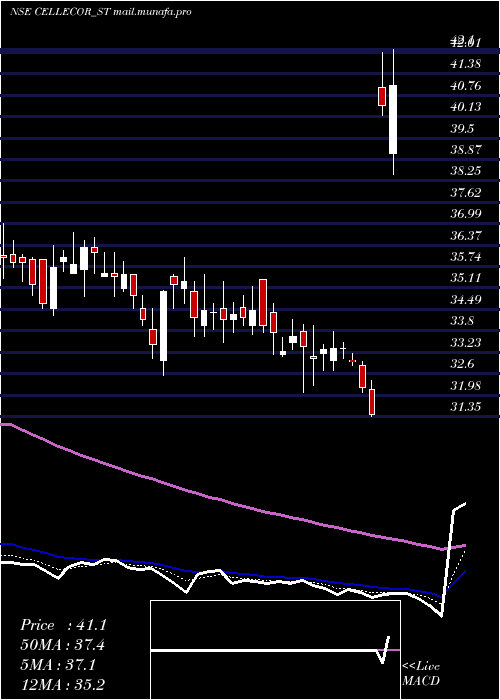The height and width of the screenshot is (700, 500).
Task: Select the 33.23 price axis label
Action: pyautogui.click(x=466, y=342)
